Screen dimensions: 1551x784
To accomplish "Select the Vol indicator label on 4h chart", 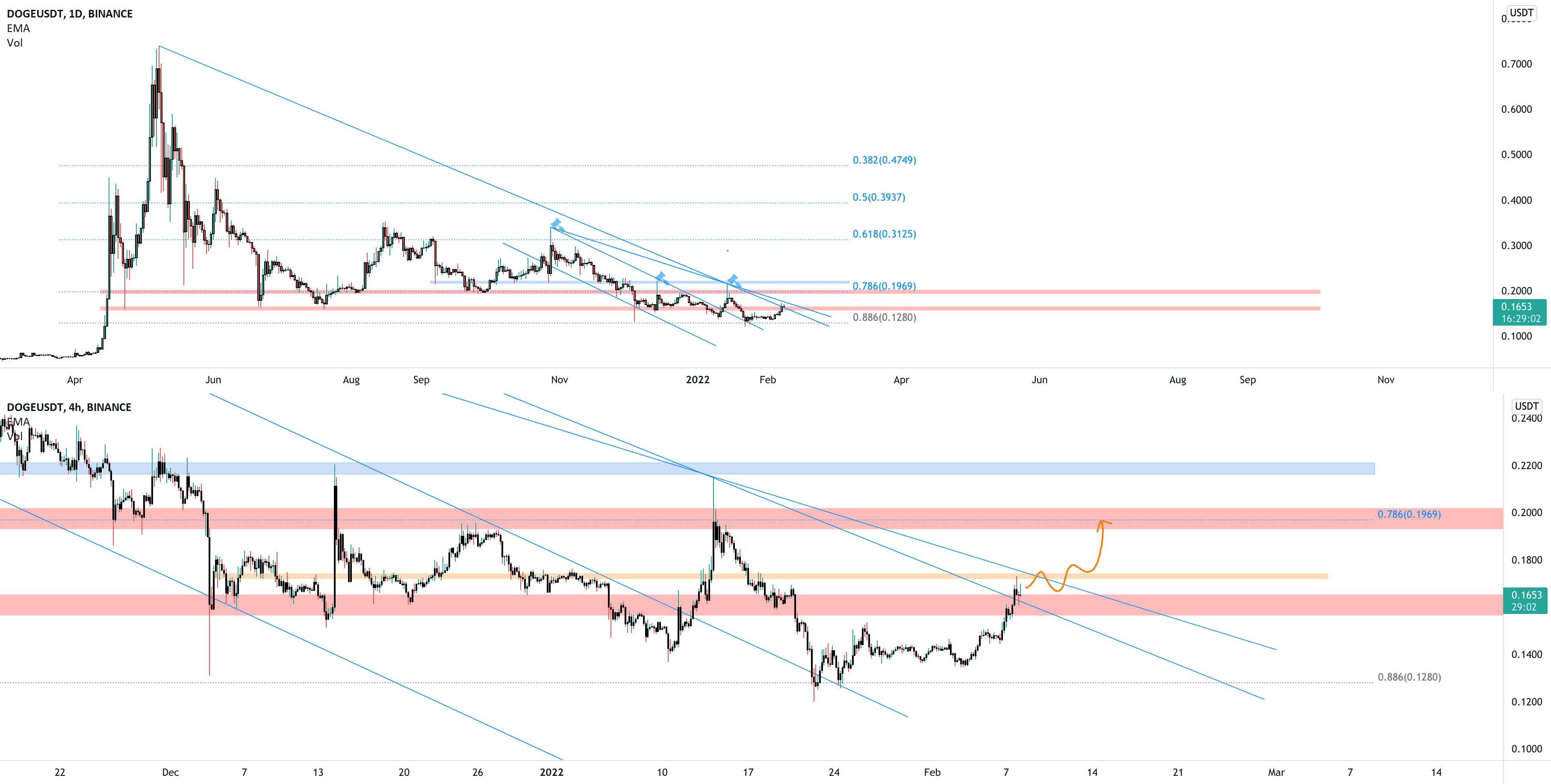I will 15,436.
